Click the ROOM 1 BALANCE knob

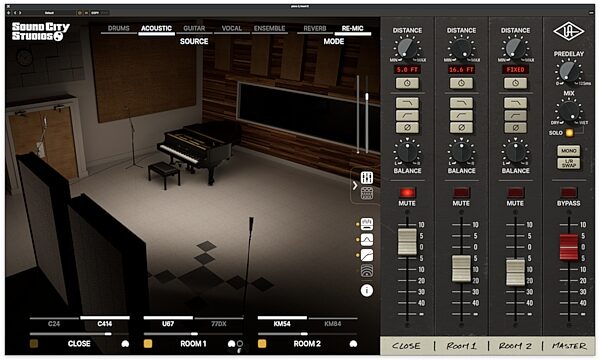pyautogui.click(x=461, y=152)
